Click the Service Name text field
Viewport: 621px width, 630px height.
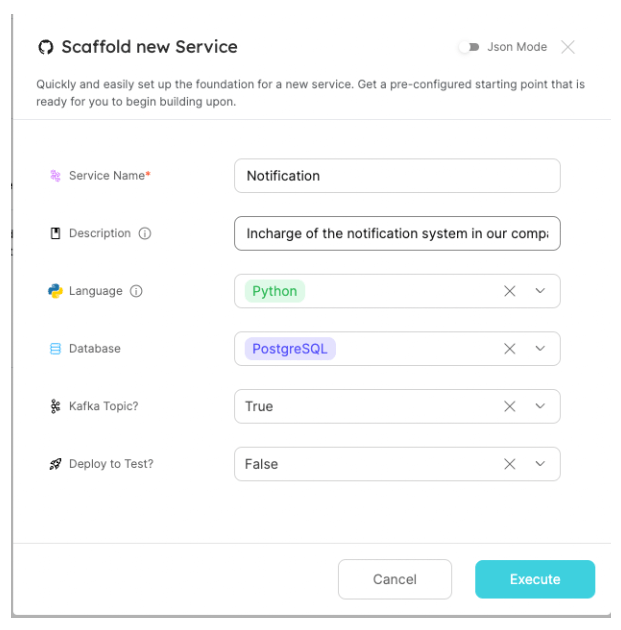397,176
